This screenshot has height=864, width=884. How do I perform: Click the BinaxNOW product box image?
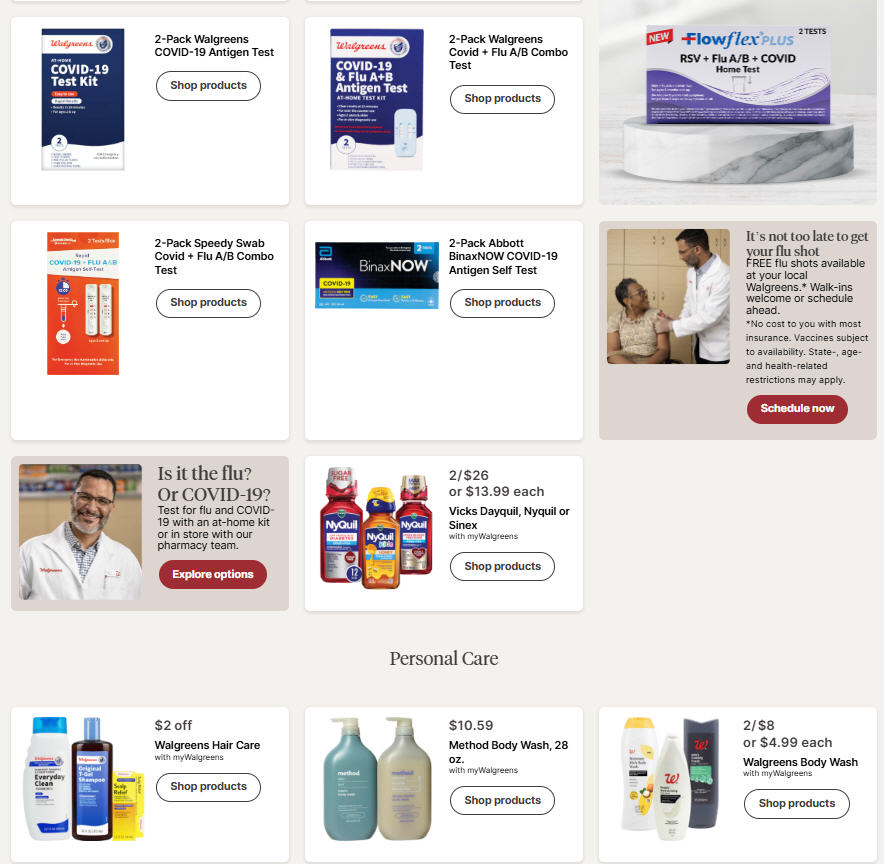coord(377,276)
